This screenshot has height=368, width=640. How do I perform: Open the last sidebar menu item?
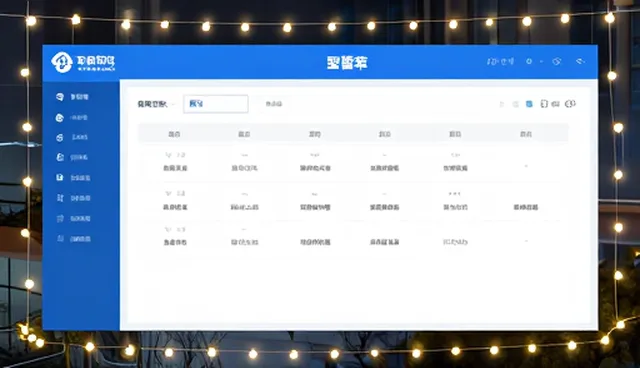[x=73, y=239]
